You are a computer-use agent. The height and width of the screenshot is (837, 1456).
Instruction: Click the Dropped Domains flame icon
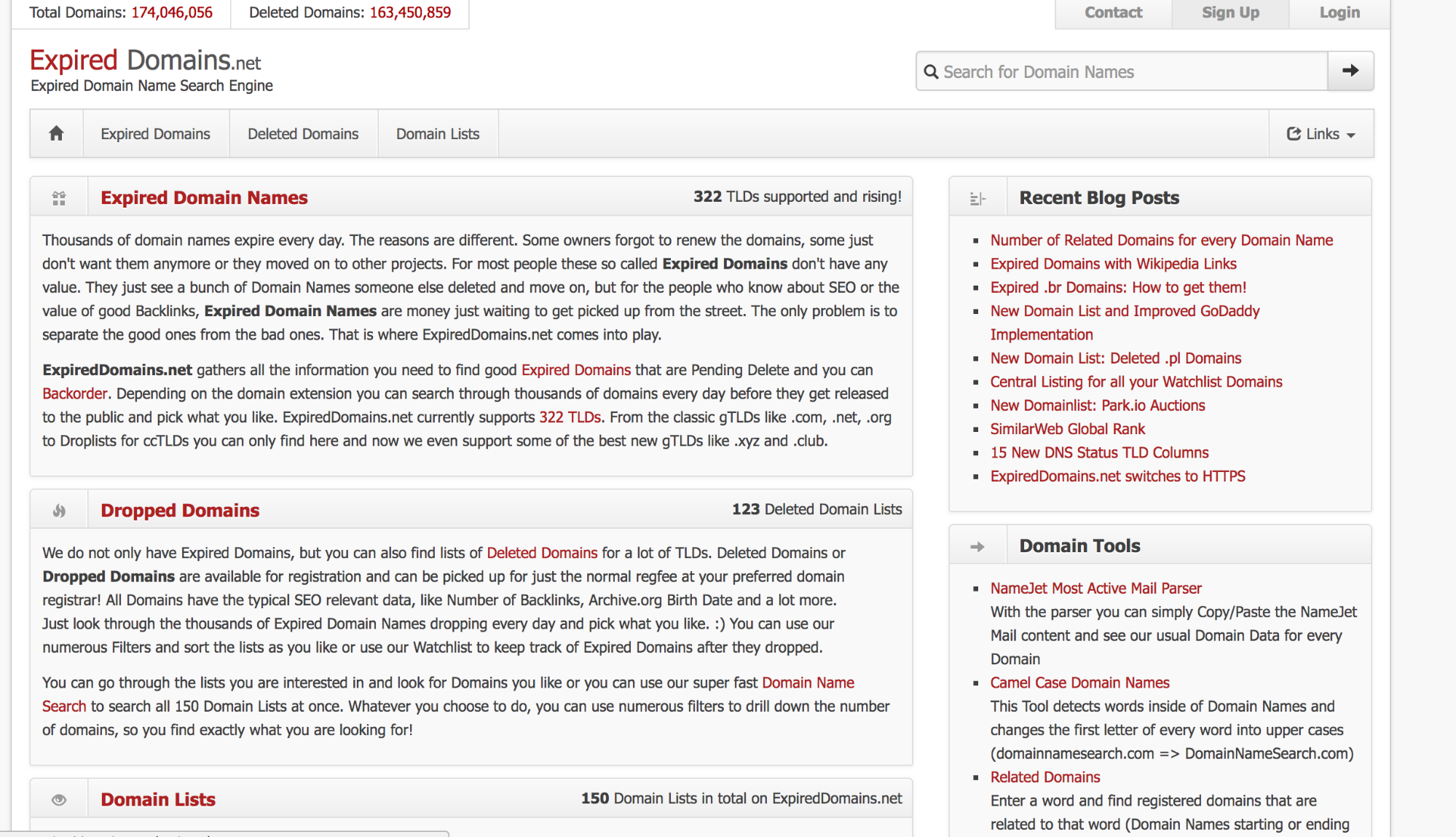(59, 510)
